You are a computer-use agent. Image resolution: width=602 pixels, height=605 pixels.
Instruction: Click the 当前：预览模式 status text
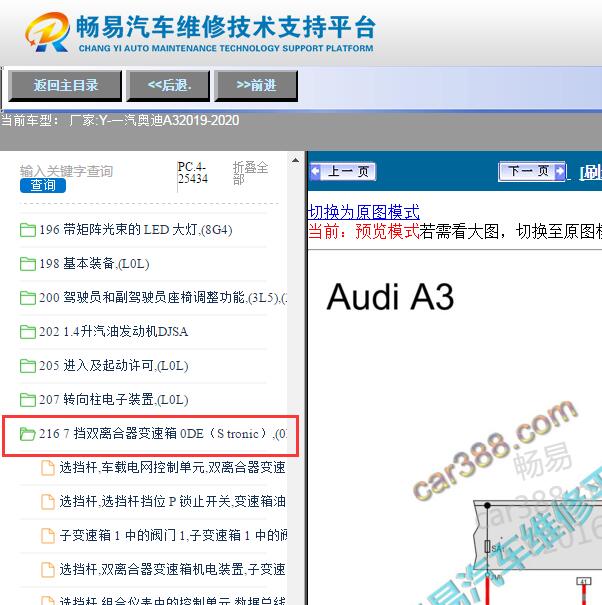(364, 232)
